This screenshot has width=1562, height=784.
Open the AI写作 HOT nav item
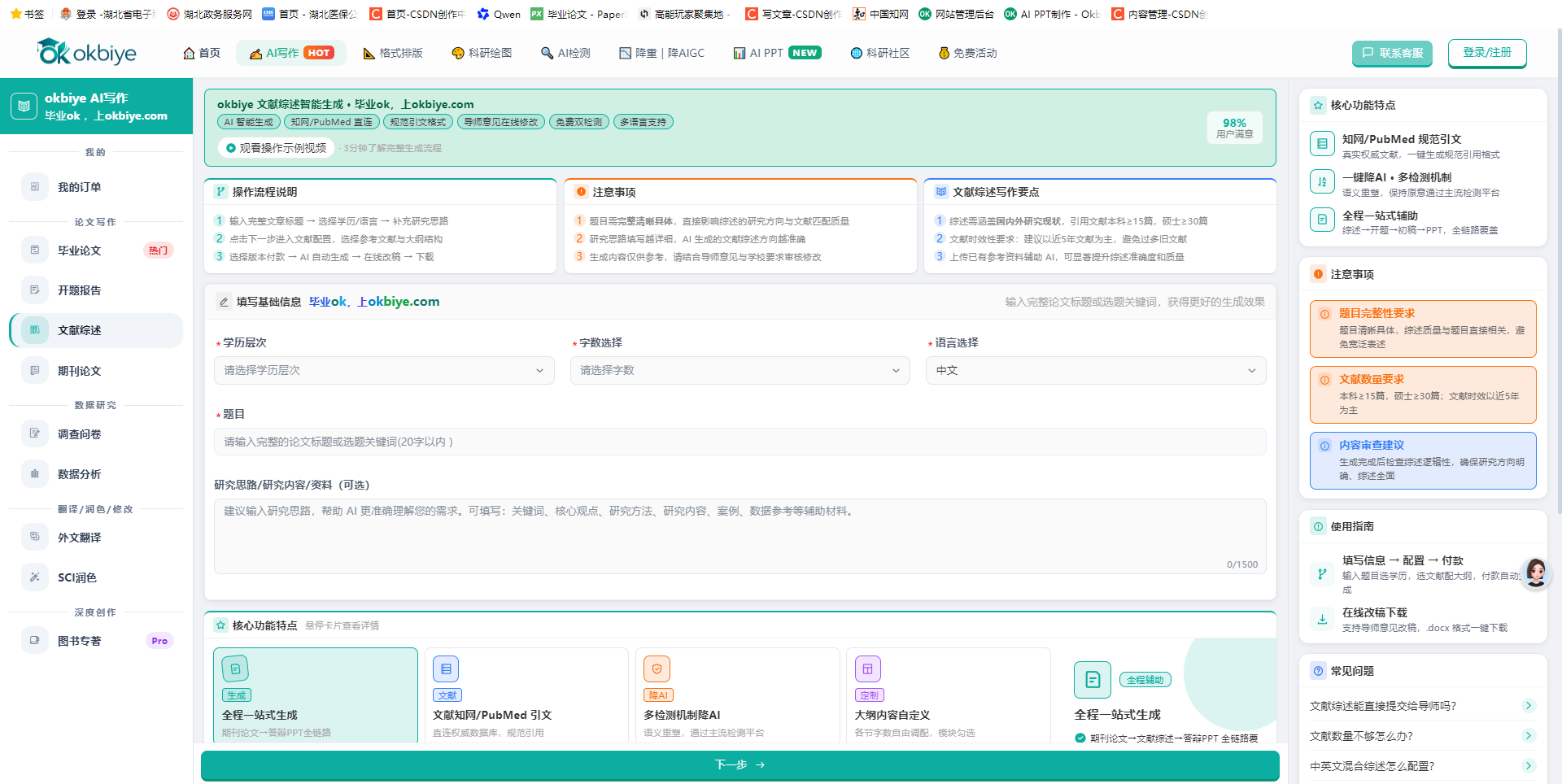point(291,53)
